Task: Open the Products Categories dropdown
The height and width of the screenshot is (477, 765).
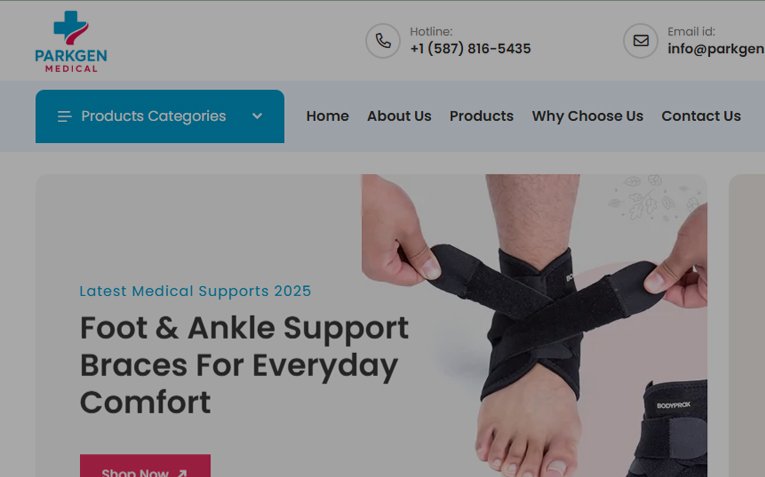Action: coord(160,117)
